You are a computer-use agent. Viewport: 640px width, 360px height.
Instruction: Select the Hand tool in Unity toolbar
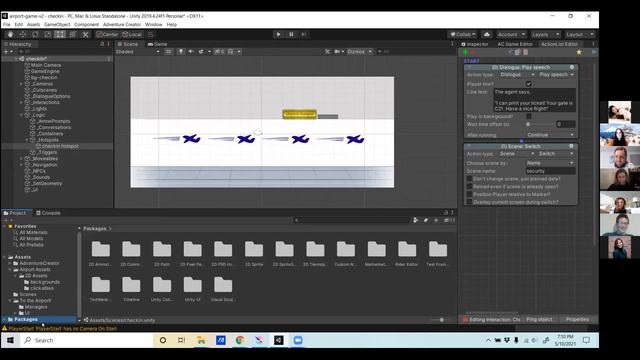point(10,35)
